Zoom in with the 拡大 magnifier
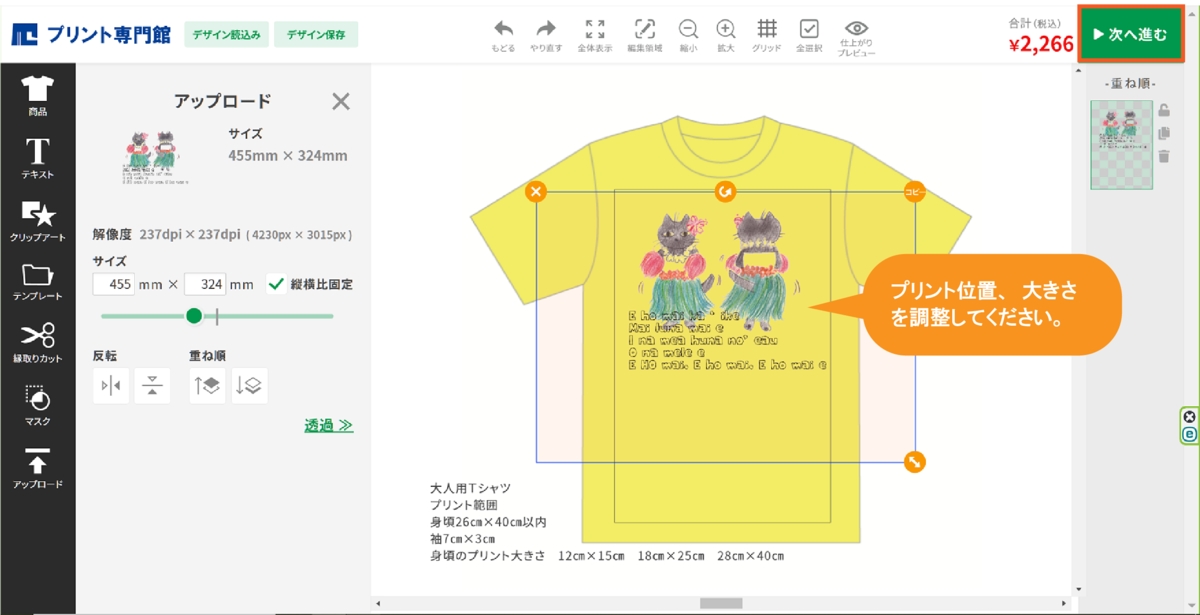 click(x=726, y=35)
